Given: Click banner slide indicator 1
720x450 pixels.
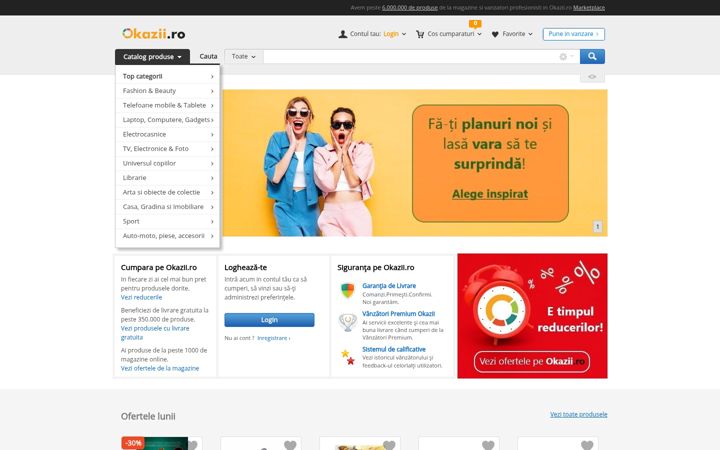Looking at the screenshot, I should [597, 226].
